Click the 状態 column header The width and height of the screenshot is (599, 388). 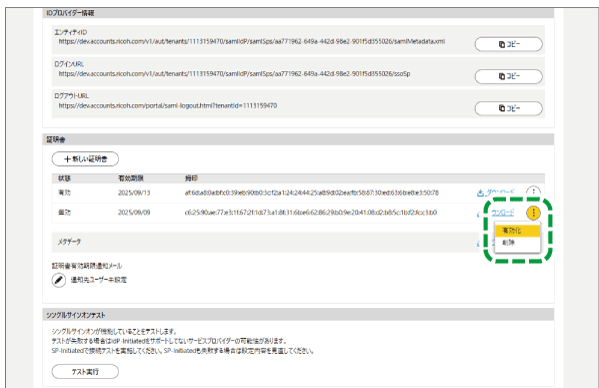(64, 178)
